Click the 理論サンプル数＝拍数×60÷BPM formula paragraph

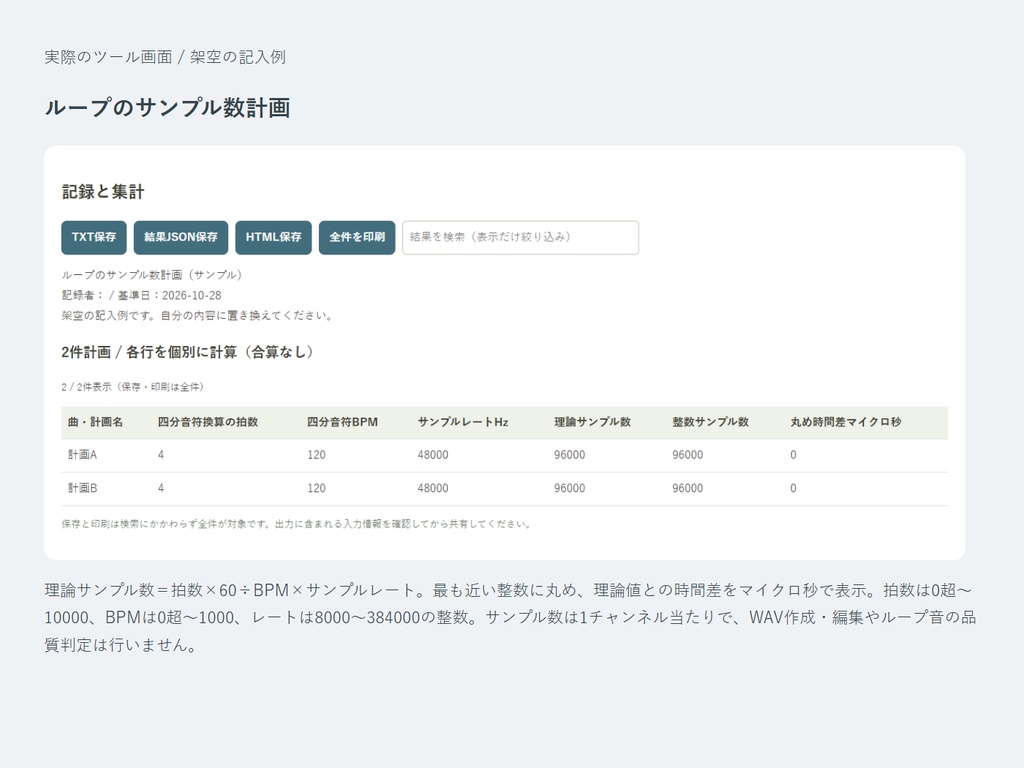click(x=511, y=617)
